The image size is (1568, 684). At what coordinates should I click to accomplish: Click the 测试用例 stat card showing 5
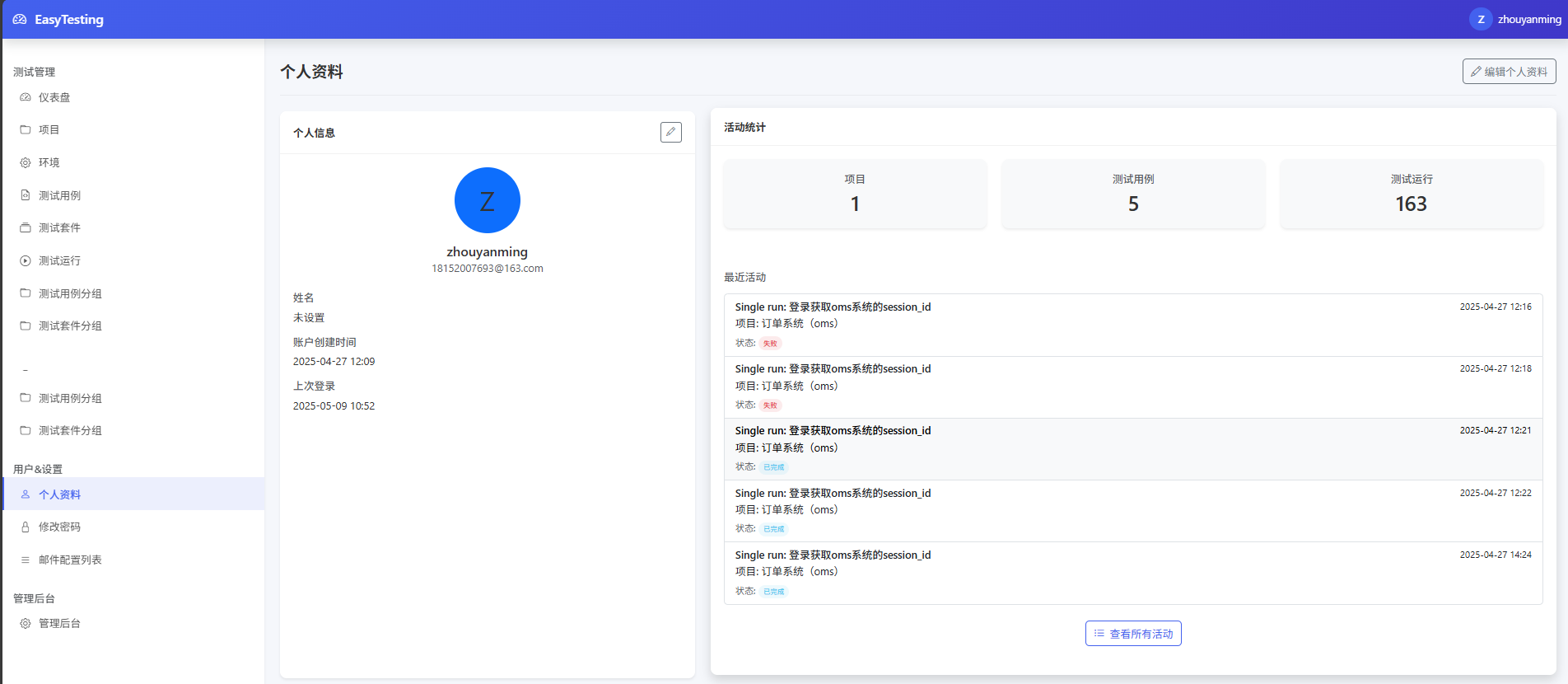[1133, 194]
